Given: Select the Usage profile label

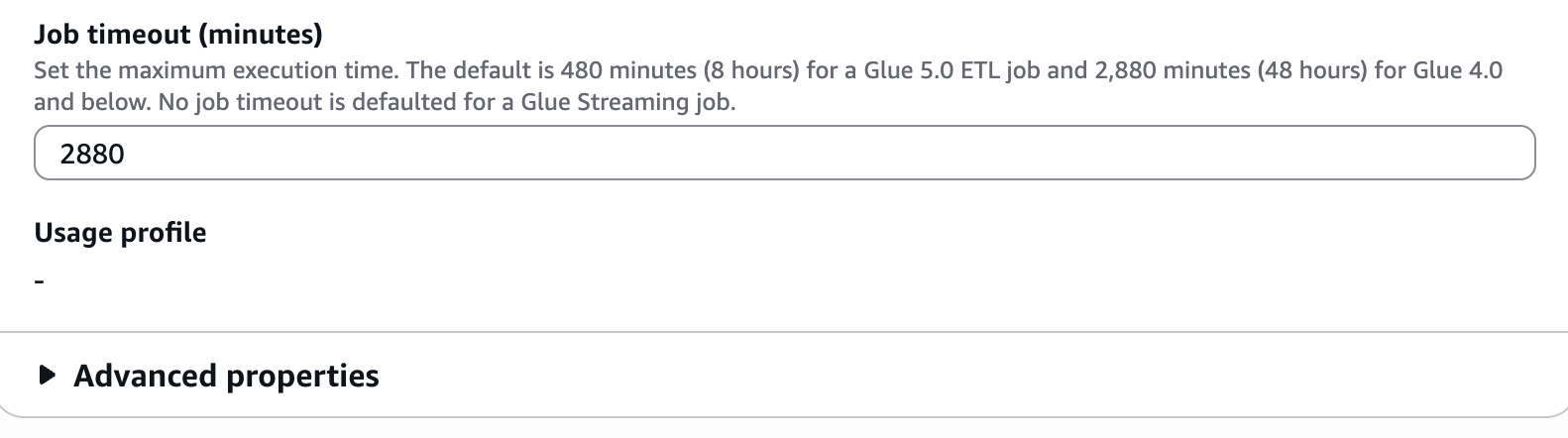Looking at the screenshot, I should (x=120, y=233).
